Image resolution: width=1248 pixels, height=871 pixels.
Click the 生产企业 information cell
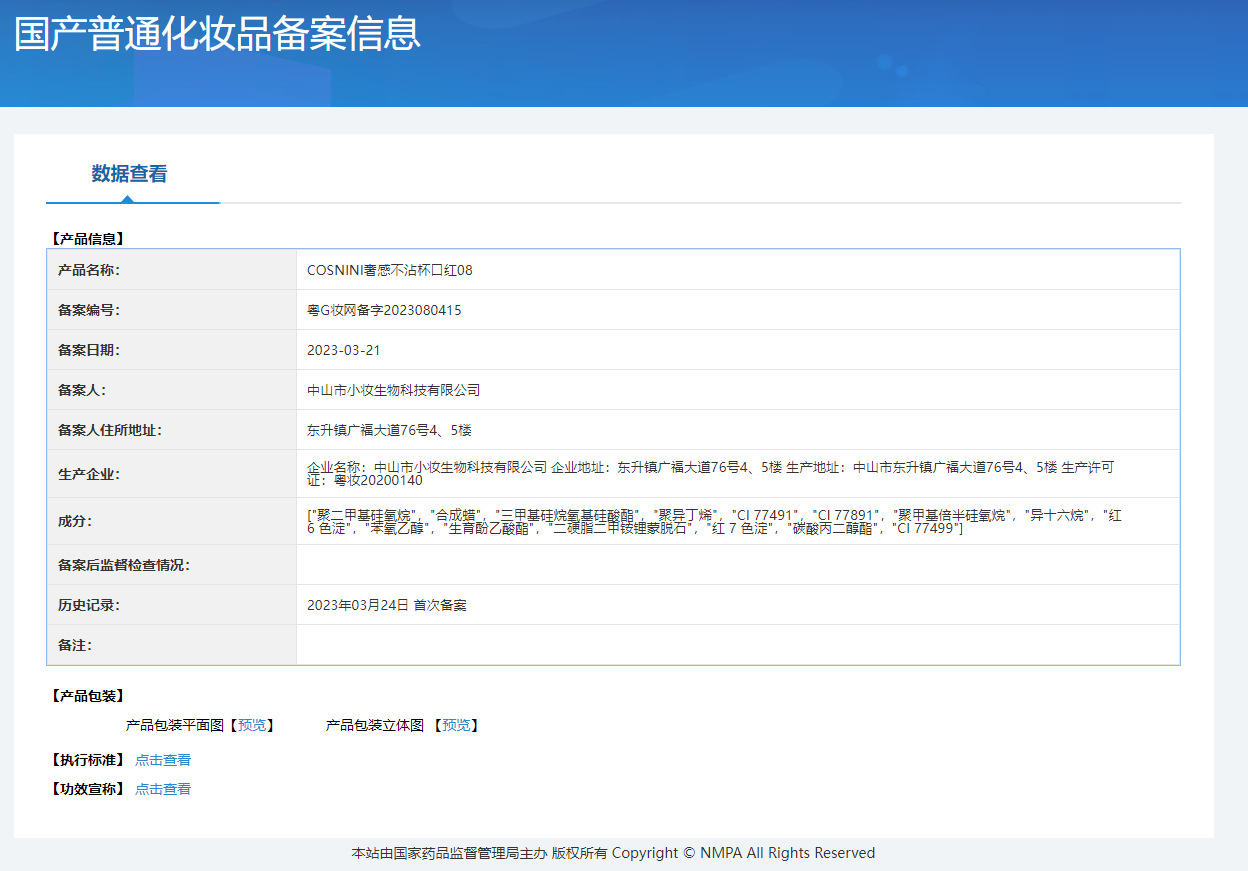pos(700,474)
